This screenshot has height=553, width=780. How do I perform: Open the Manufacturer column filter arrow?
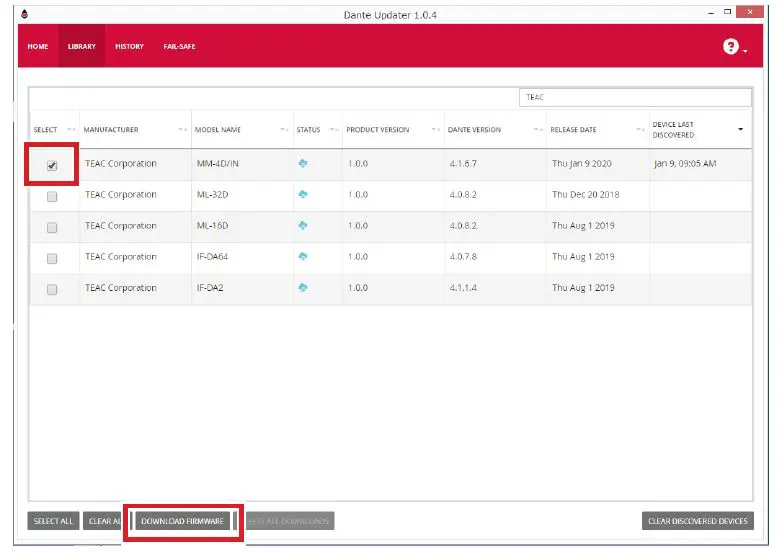182,130
